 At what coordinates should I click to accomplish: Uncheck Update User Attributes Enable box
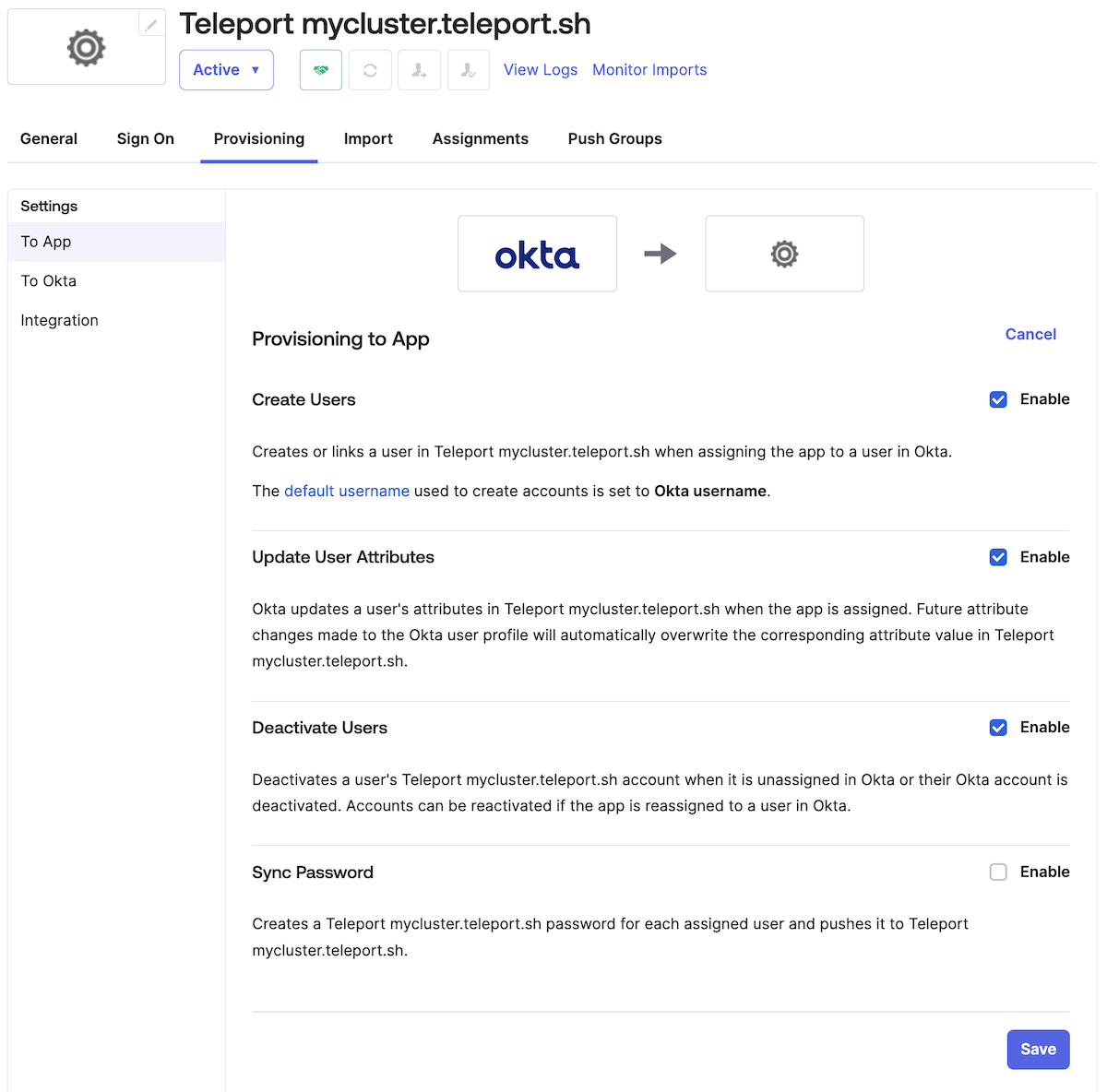(x=998, y=557)
